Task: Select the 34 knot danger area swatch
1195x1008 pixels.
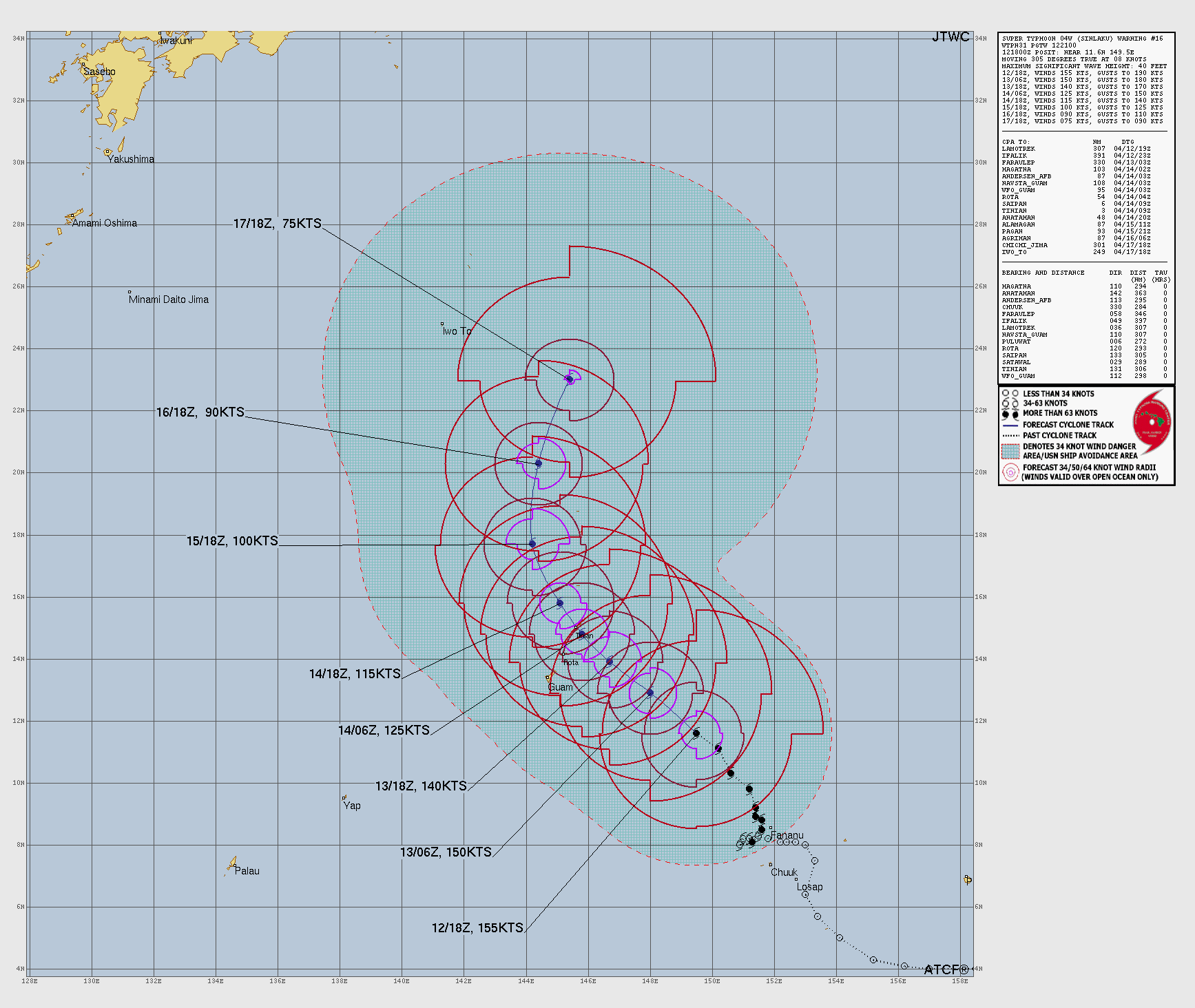Action: click(1010, 451)
